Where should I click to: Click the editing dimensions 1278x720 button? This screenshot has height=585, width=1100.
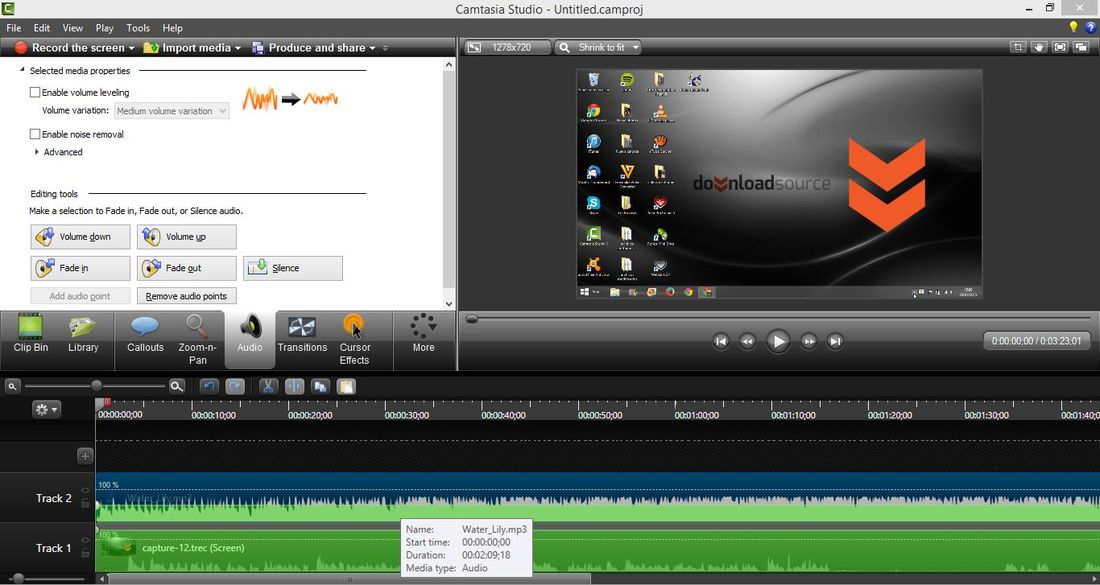coord(507,47)
